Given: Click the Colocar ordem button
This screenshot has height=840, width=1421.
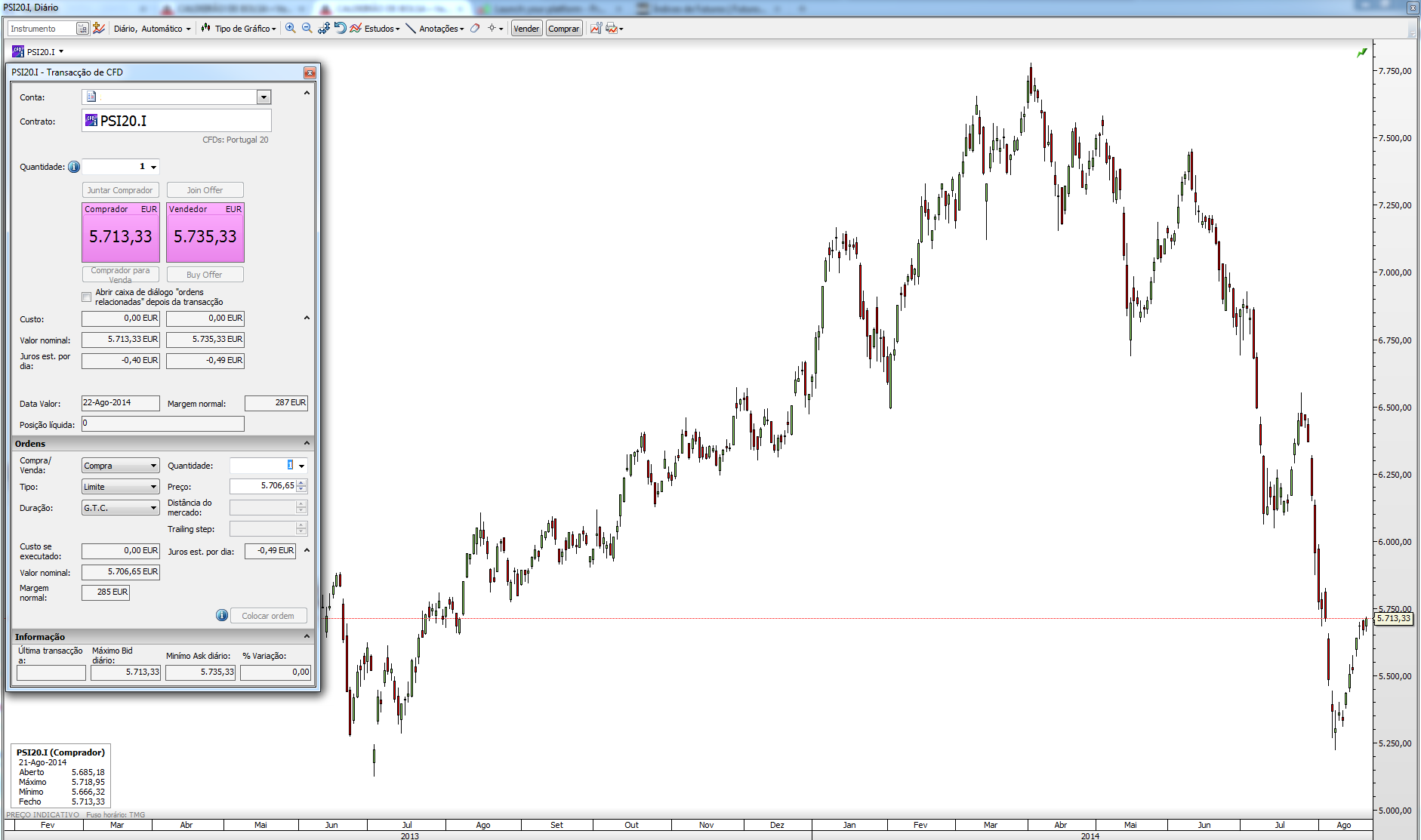Looking at the screenshot, I should (x=268, y=616).
